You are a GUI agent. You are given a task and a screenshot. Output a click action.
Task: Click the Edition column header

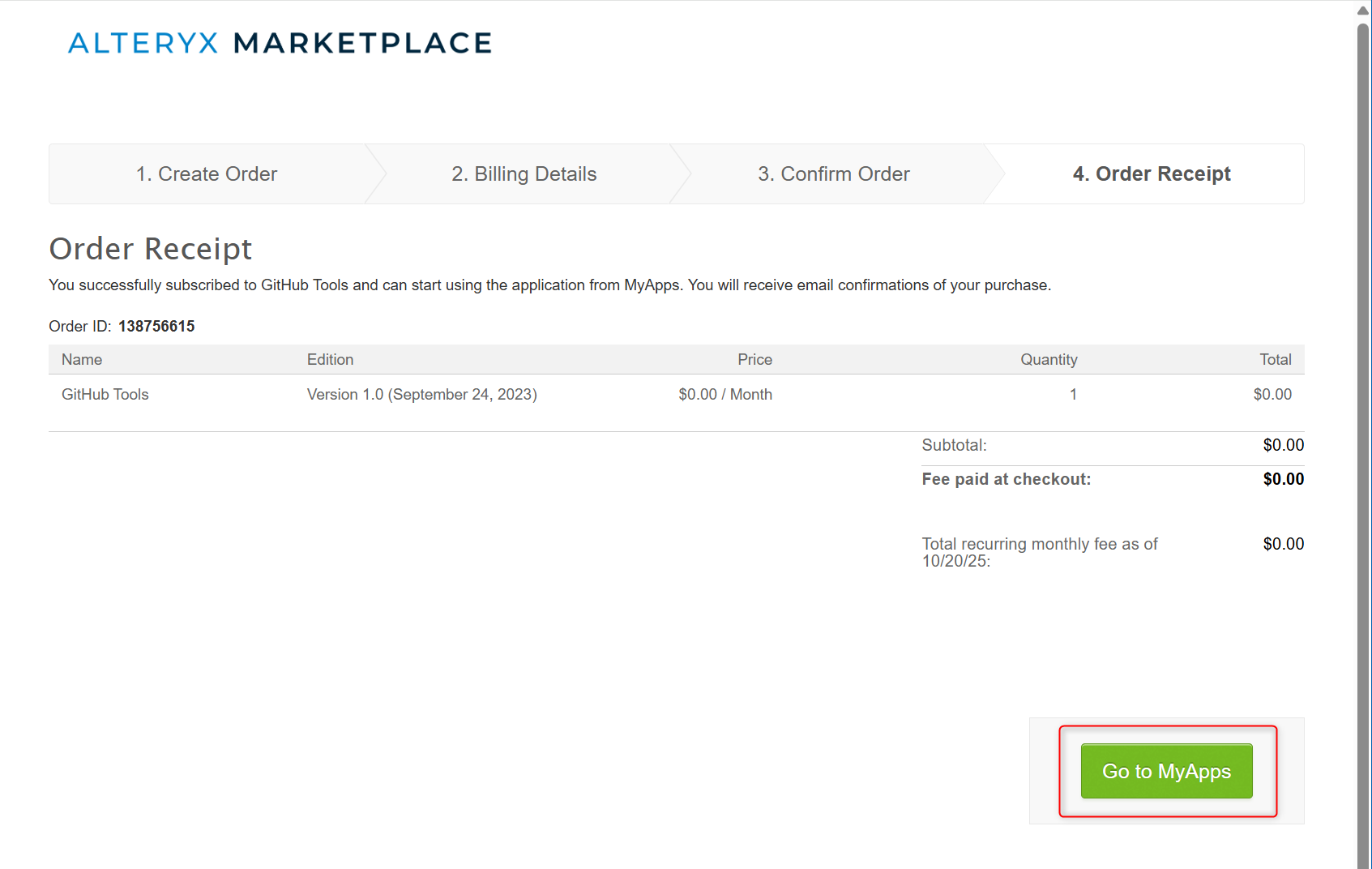330,360
